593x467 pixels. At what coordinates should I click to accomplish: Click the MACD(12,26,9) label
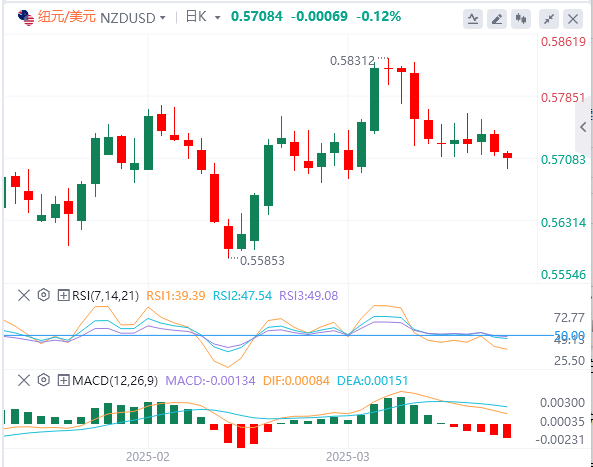(x=115, y=380)
